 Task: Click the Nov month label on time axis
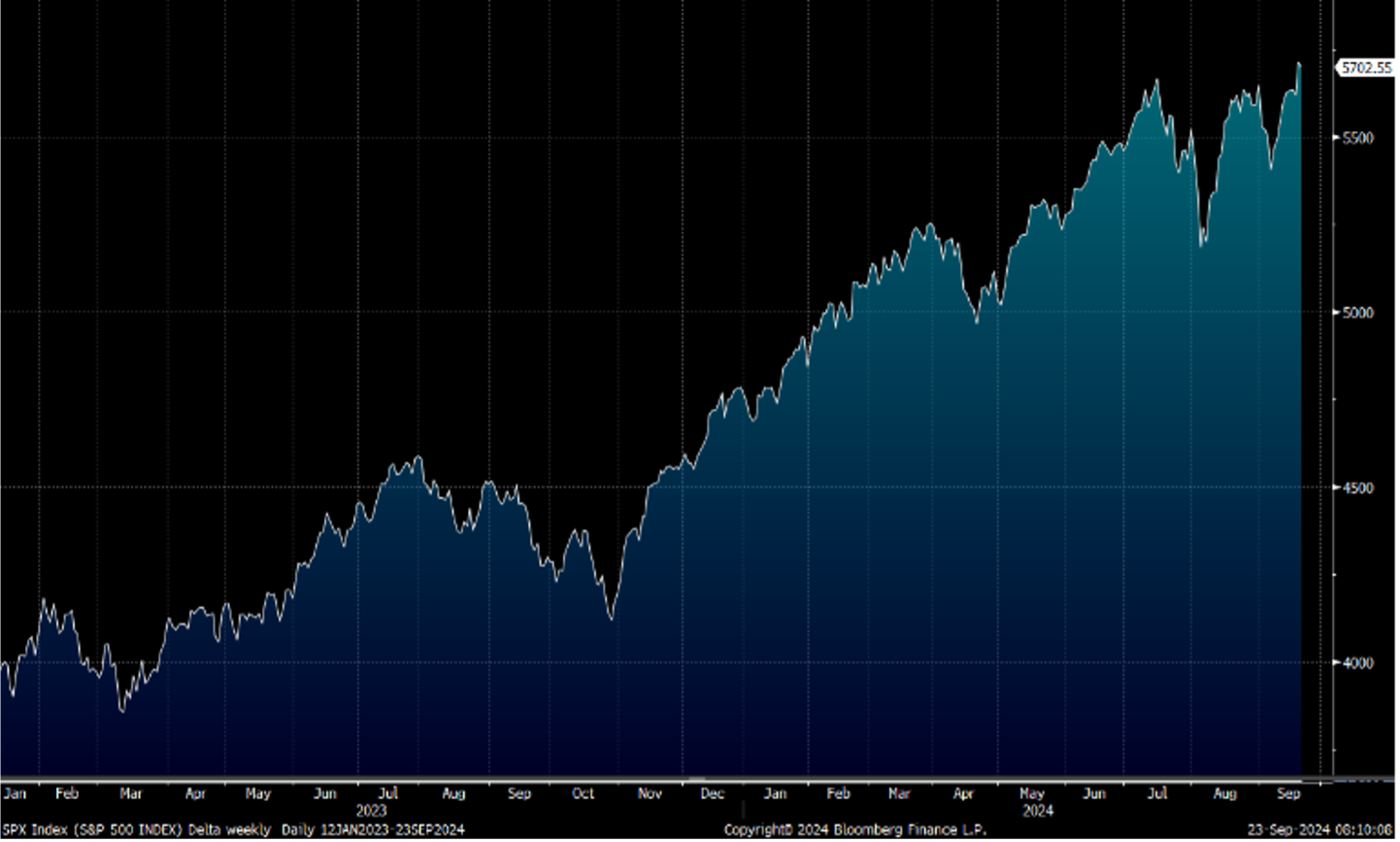tap(650, 793)
